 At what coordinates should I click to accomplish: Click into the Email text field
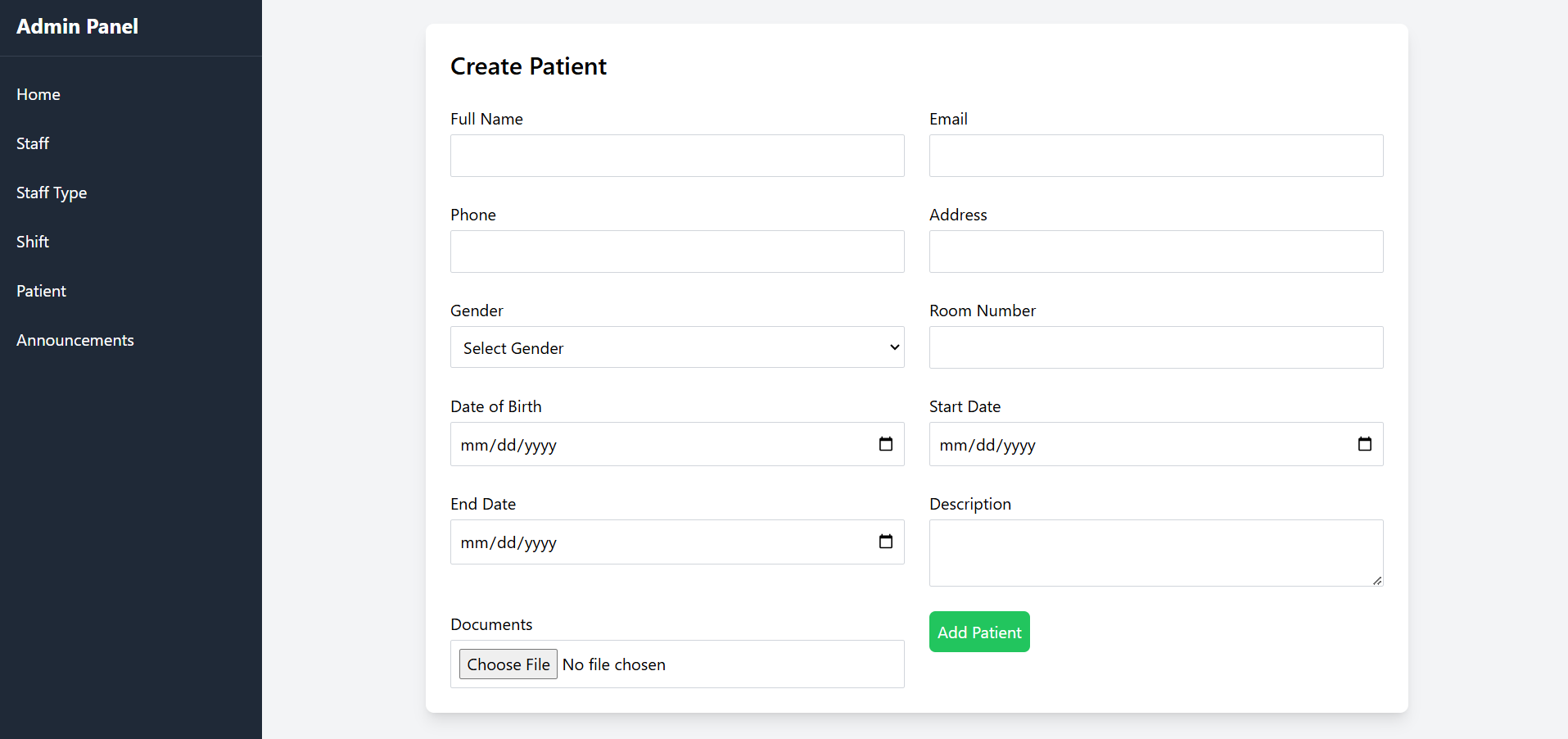click(1155, 156)
